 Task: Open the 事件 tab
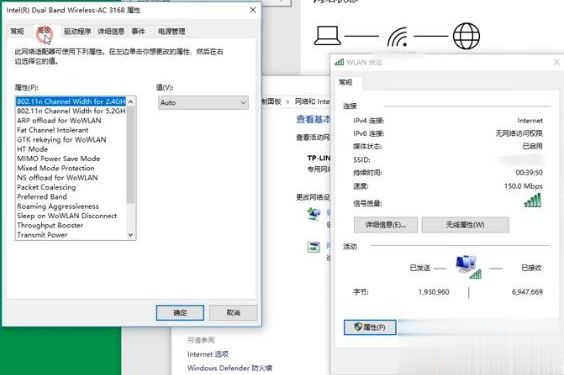point(138,32)
